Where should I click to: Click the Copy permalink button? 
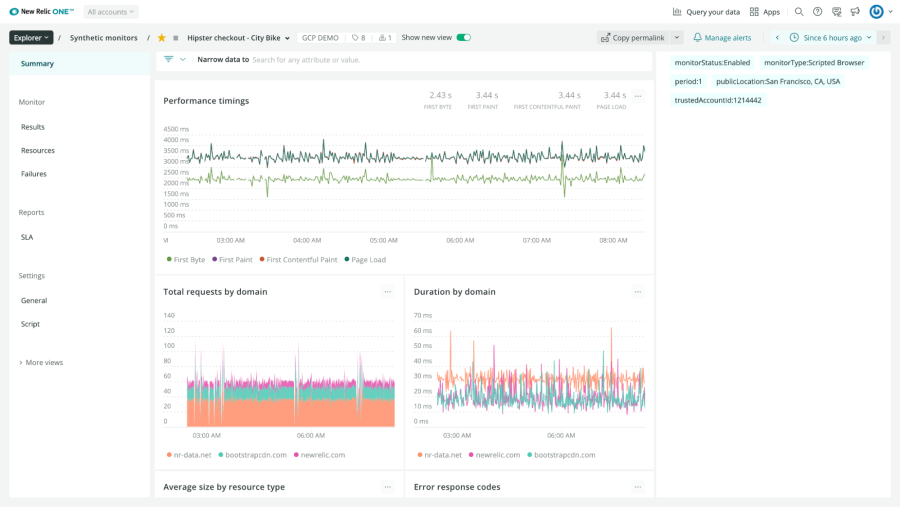633,38
